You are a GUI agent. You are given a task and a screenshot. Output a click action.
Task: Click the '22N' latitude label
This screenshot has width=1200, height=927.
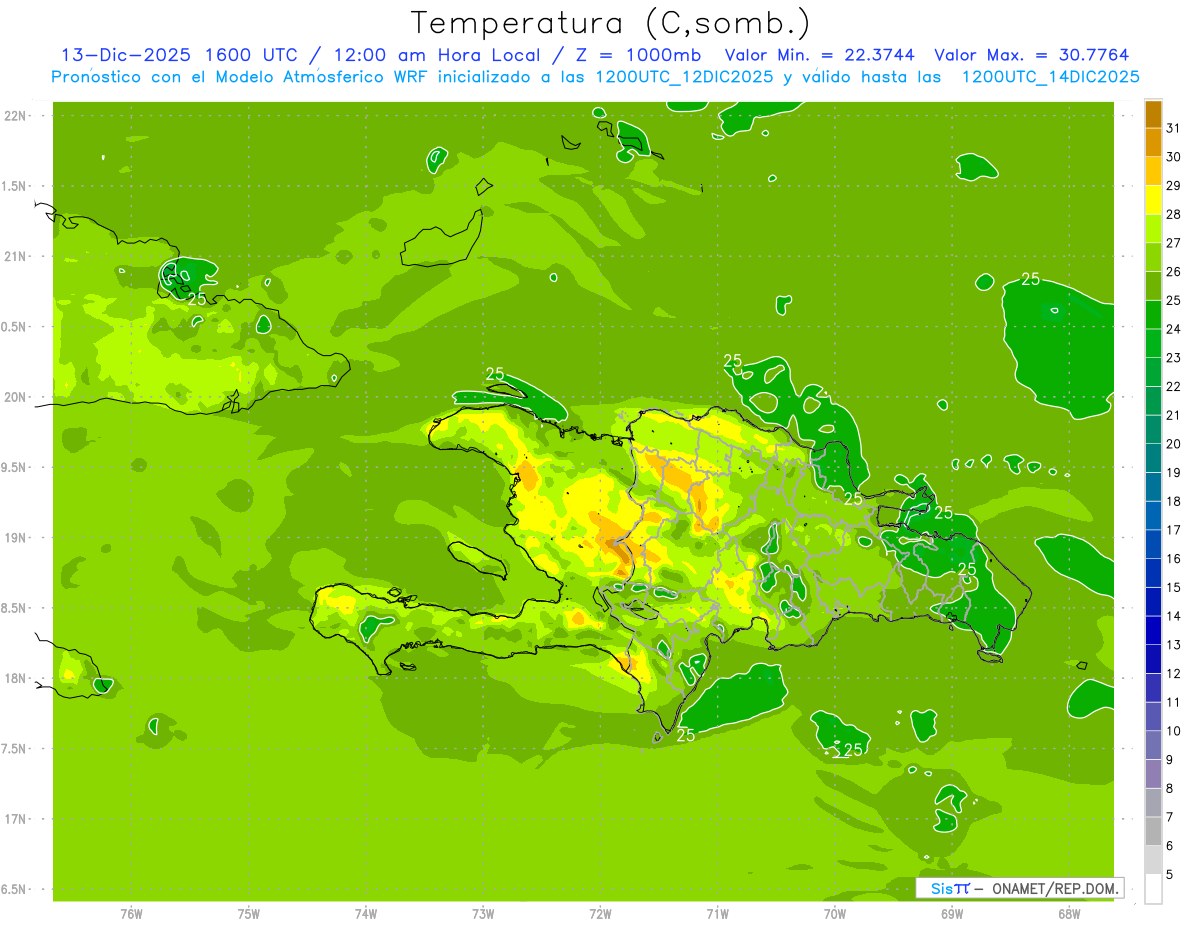[x=15, y=116]
